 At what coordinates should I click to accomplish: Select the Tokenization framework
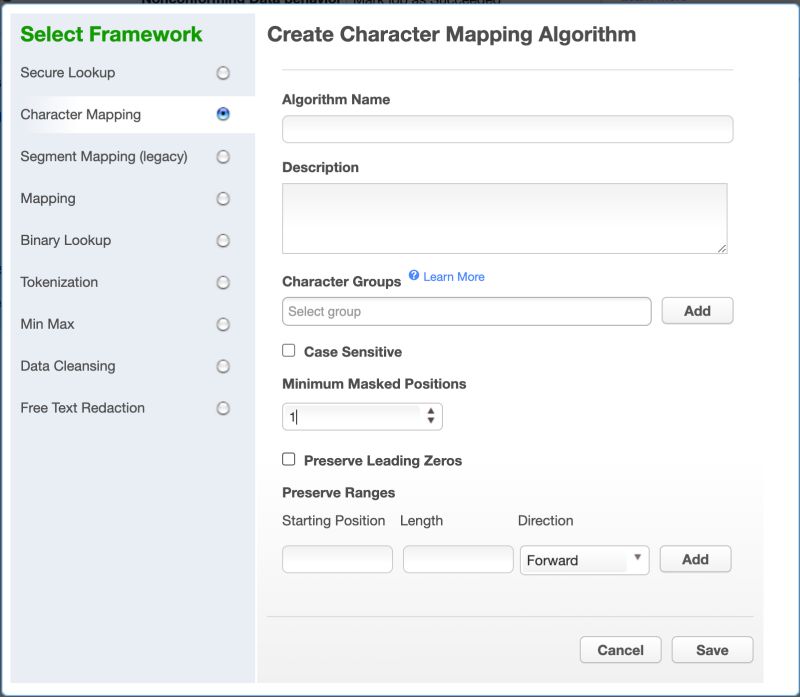224,282
